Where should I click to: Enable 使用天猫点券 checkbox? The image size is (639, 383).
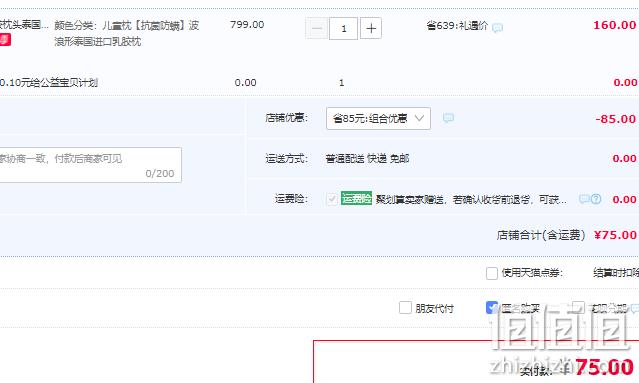click(492, 273)
